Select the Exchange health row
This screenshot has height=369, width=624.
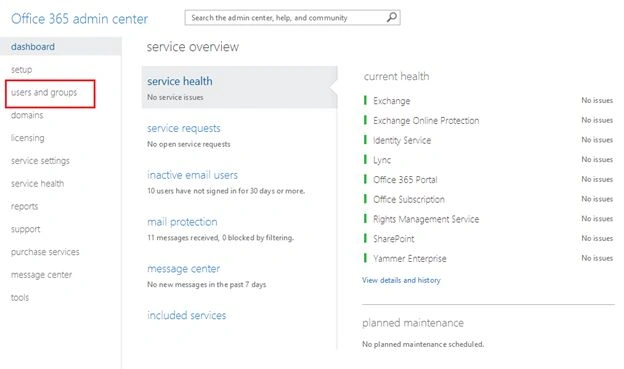pos(488,101)
